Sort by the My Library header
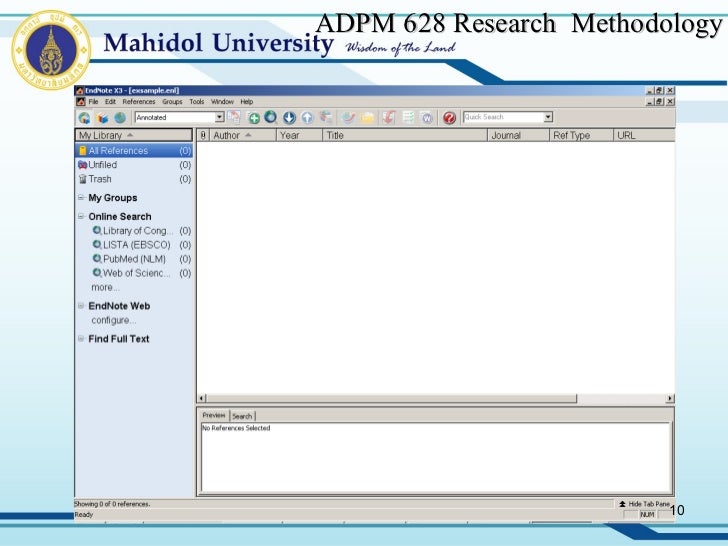Screen dimensions: 728x546 134,135
